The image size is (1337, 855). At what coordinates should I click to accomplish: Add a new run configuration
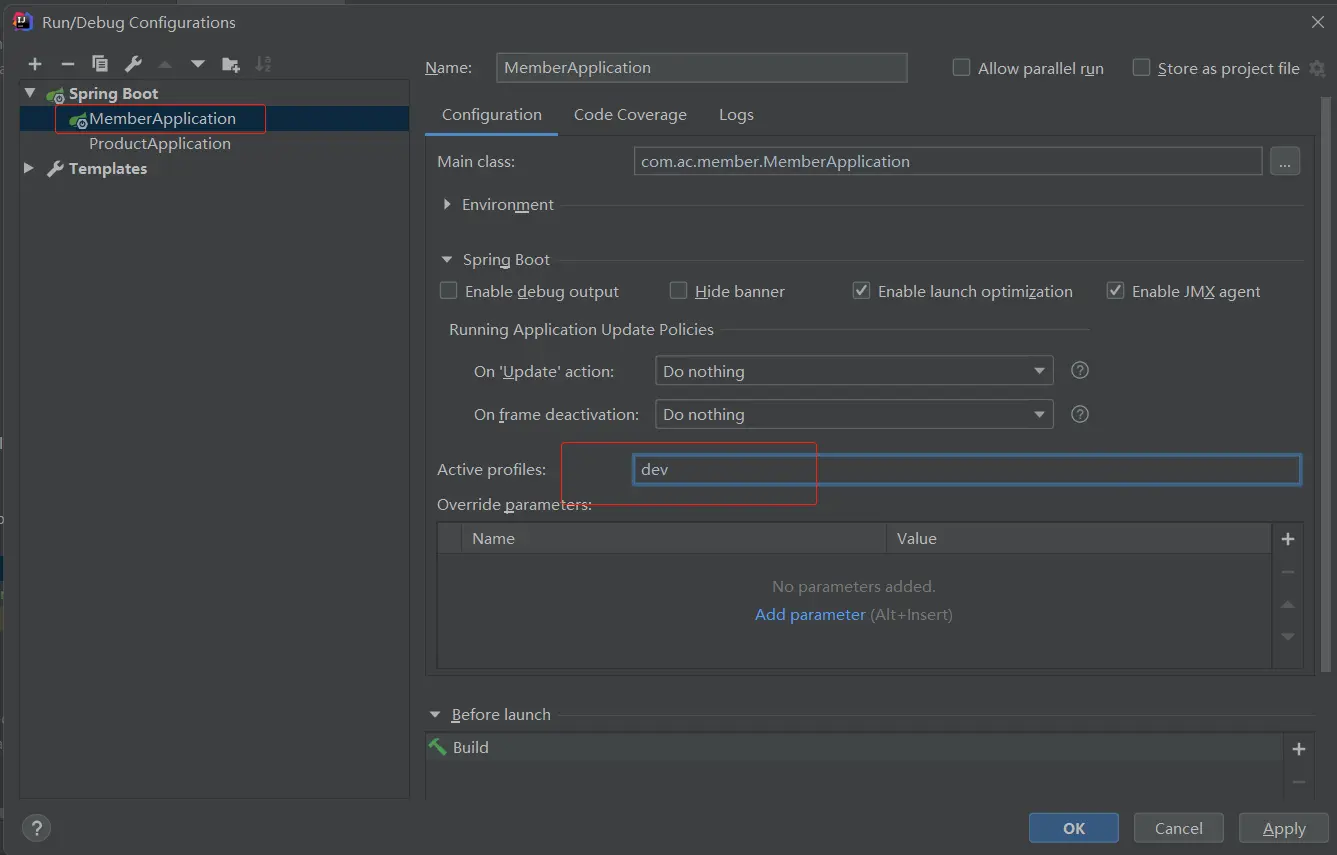[x=35, y=64]
